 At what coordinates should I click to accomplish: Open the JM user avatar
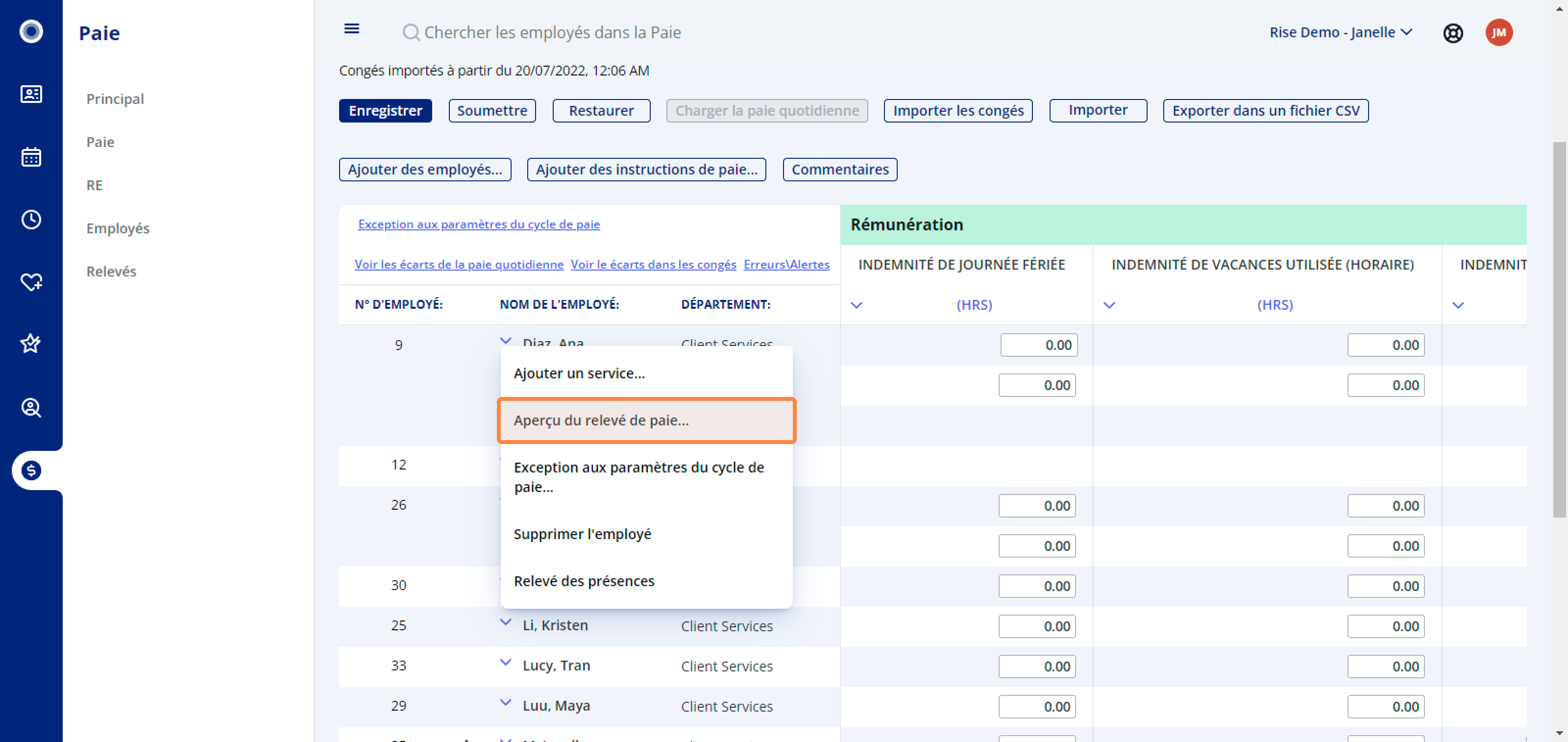point(1498,32)
